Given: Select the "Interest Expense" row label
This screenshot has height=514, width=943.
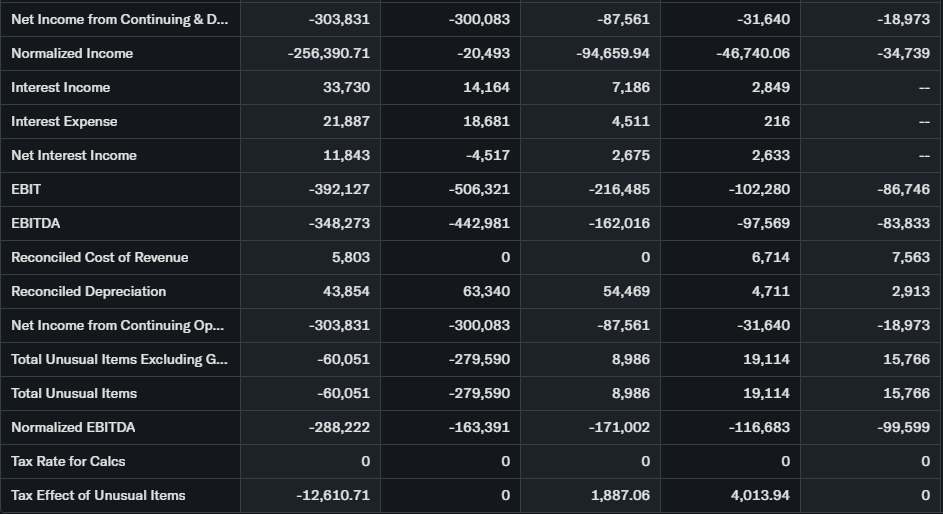Looking at the screenshot, I should coord(64,121).
